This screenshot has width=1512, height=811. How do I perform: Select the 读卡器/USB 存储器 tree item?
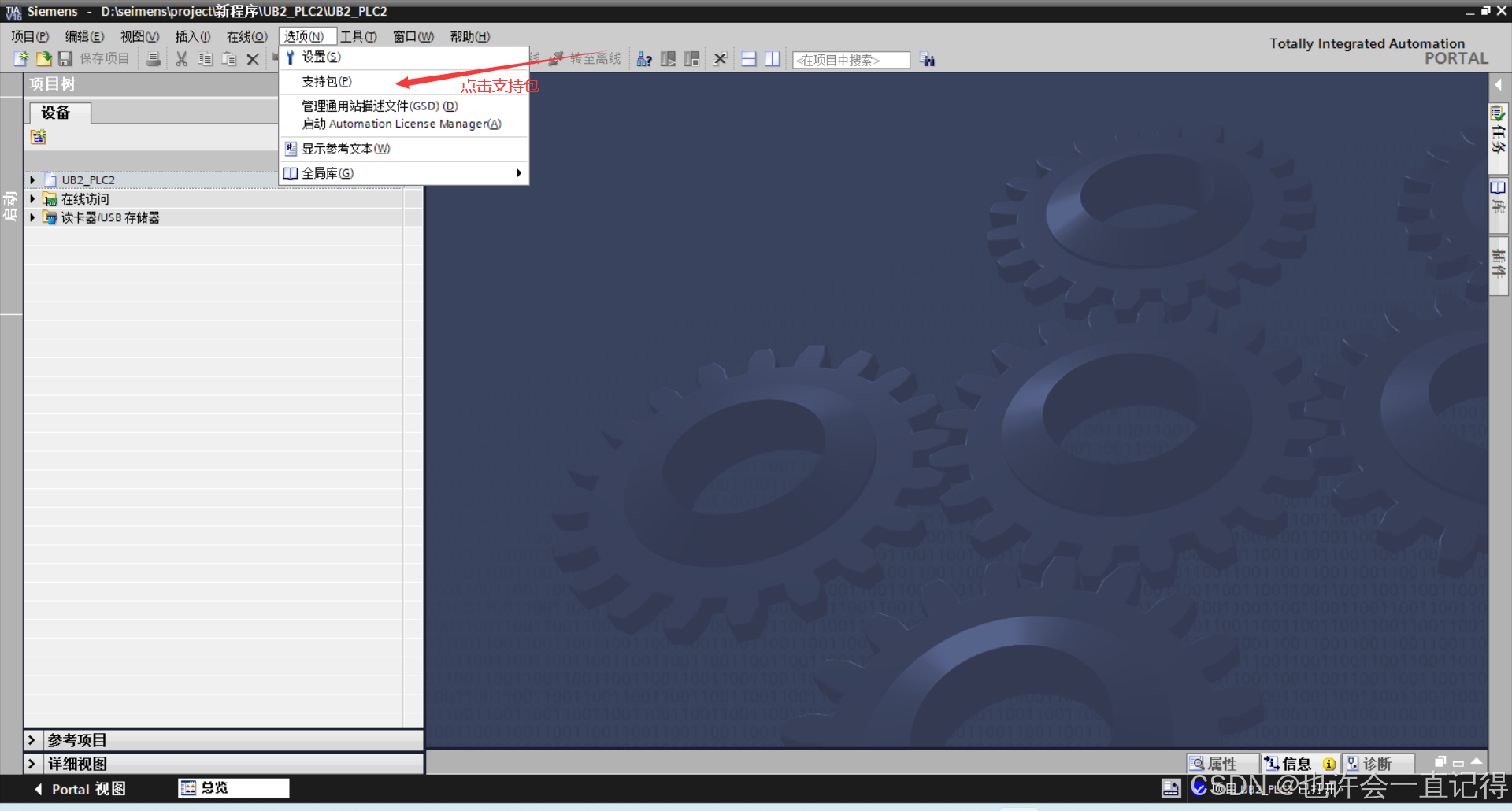[110, 217]
